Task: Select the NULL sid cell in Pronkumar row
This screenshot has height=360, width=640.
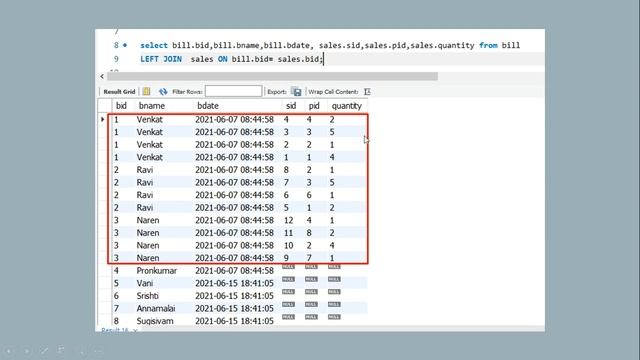Action: (x=288, y=267)
